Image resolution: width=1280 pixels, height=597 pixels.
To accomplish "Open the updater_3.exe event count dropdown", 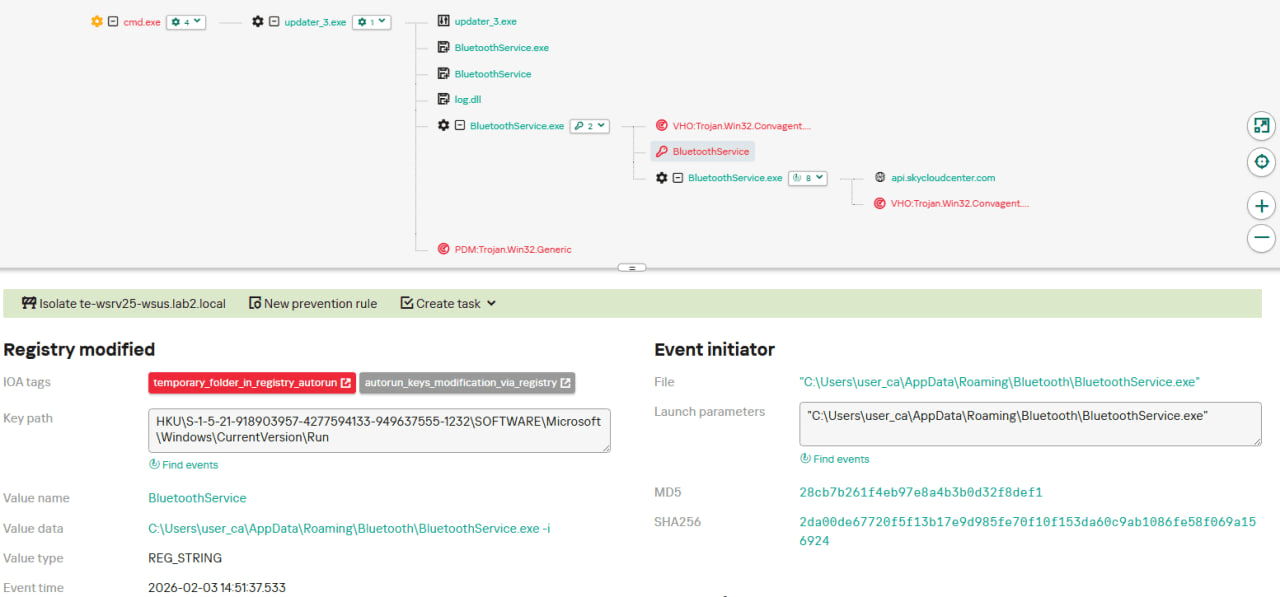I will 371,21.
